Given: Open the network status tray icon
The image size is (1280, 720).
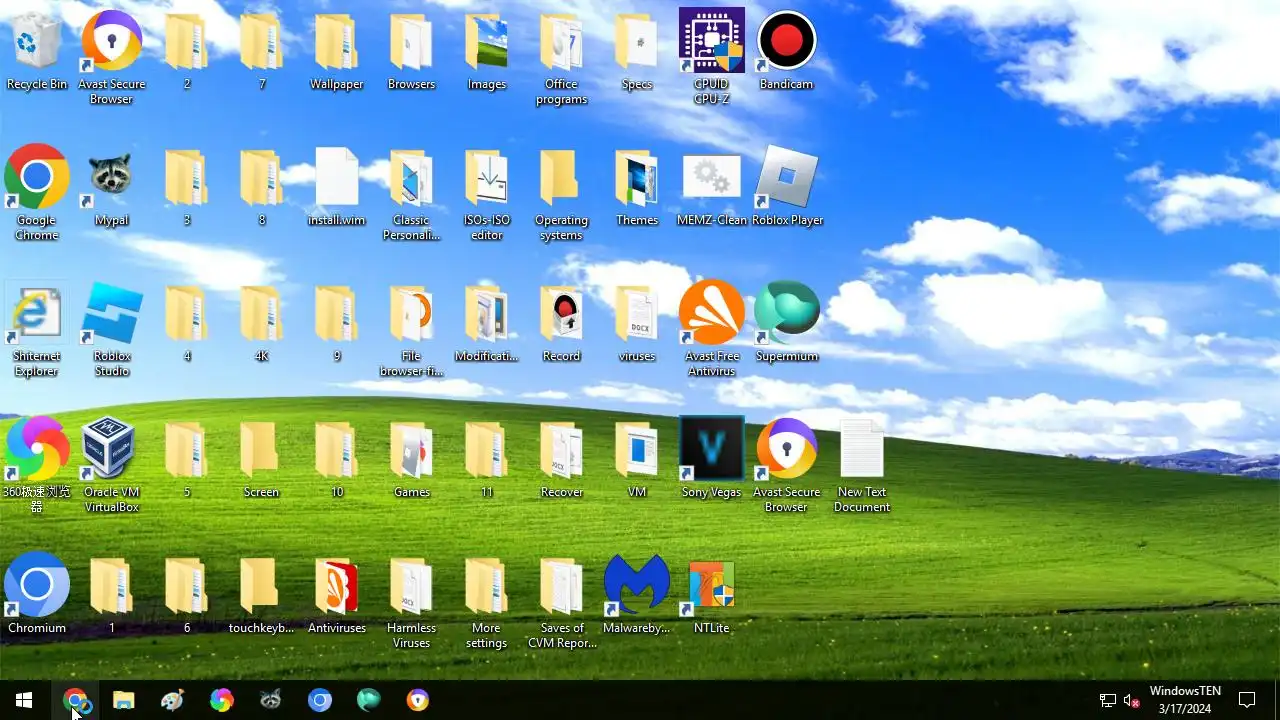Looking at the screenshot, I should pos(1108,700).
